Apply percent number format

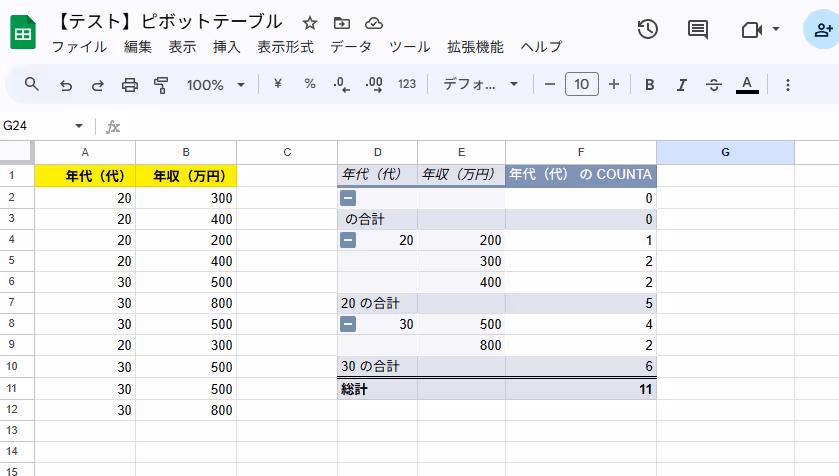[x=310, y=84]
